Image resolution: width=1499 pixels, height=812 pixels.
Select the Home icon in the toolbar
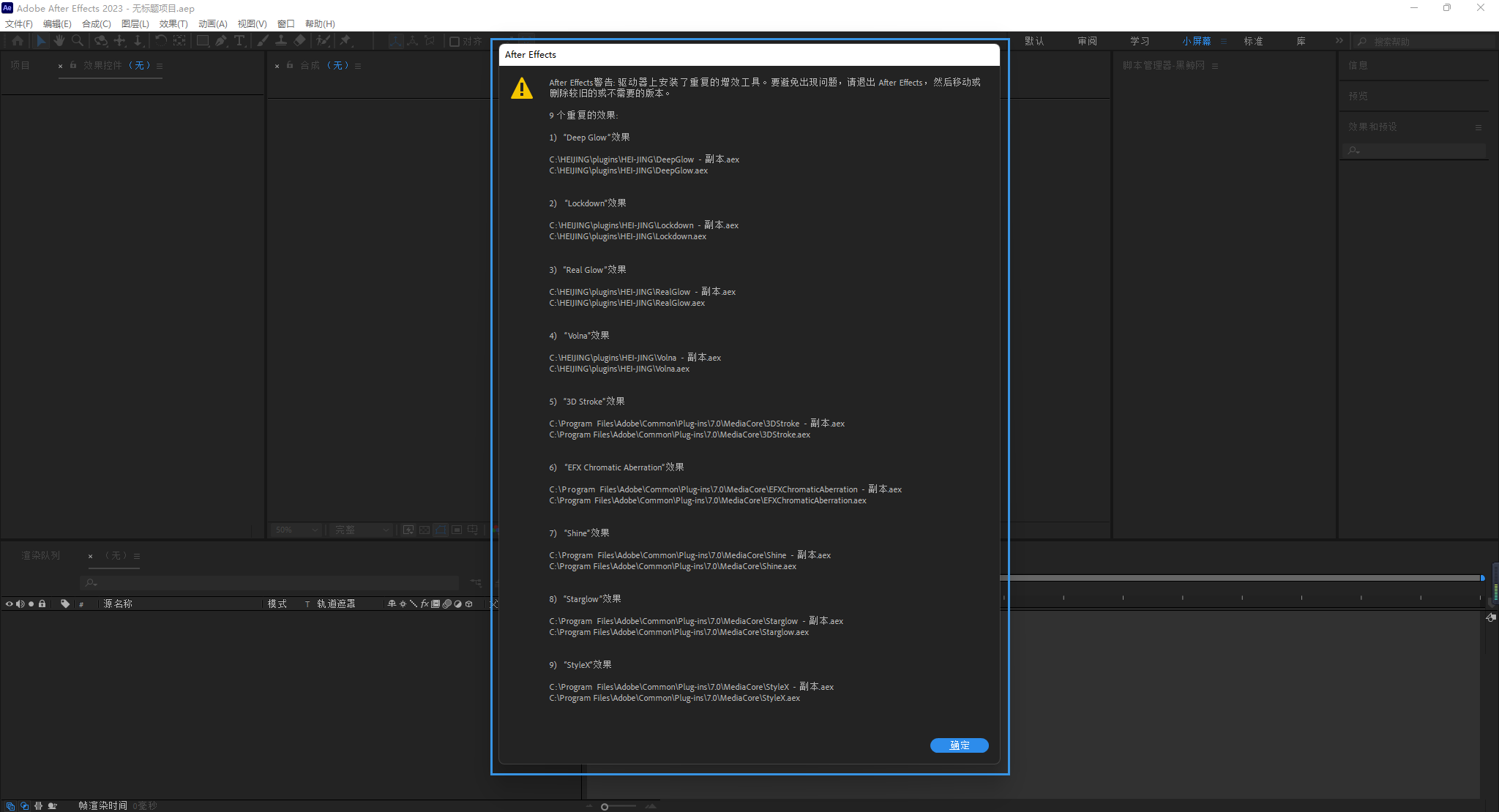(18, 41)
